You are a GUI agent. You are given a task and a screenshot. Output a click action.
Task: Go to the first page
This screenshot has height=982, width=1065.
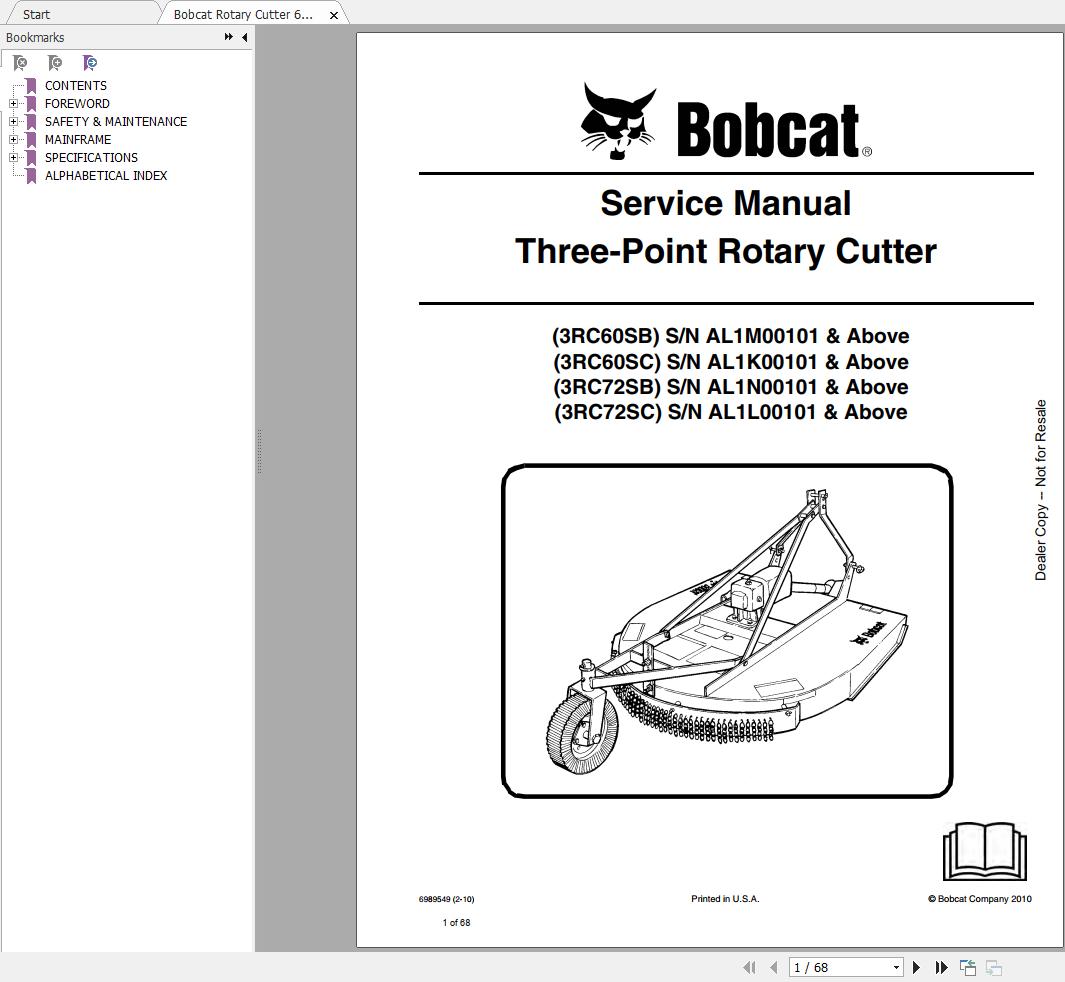pos(750,967)
